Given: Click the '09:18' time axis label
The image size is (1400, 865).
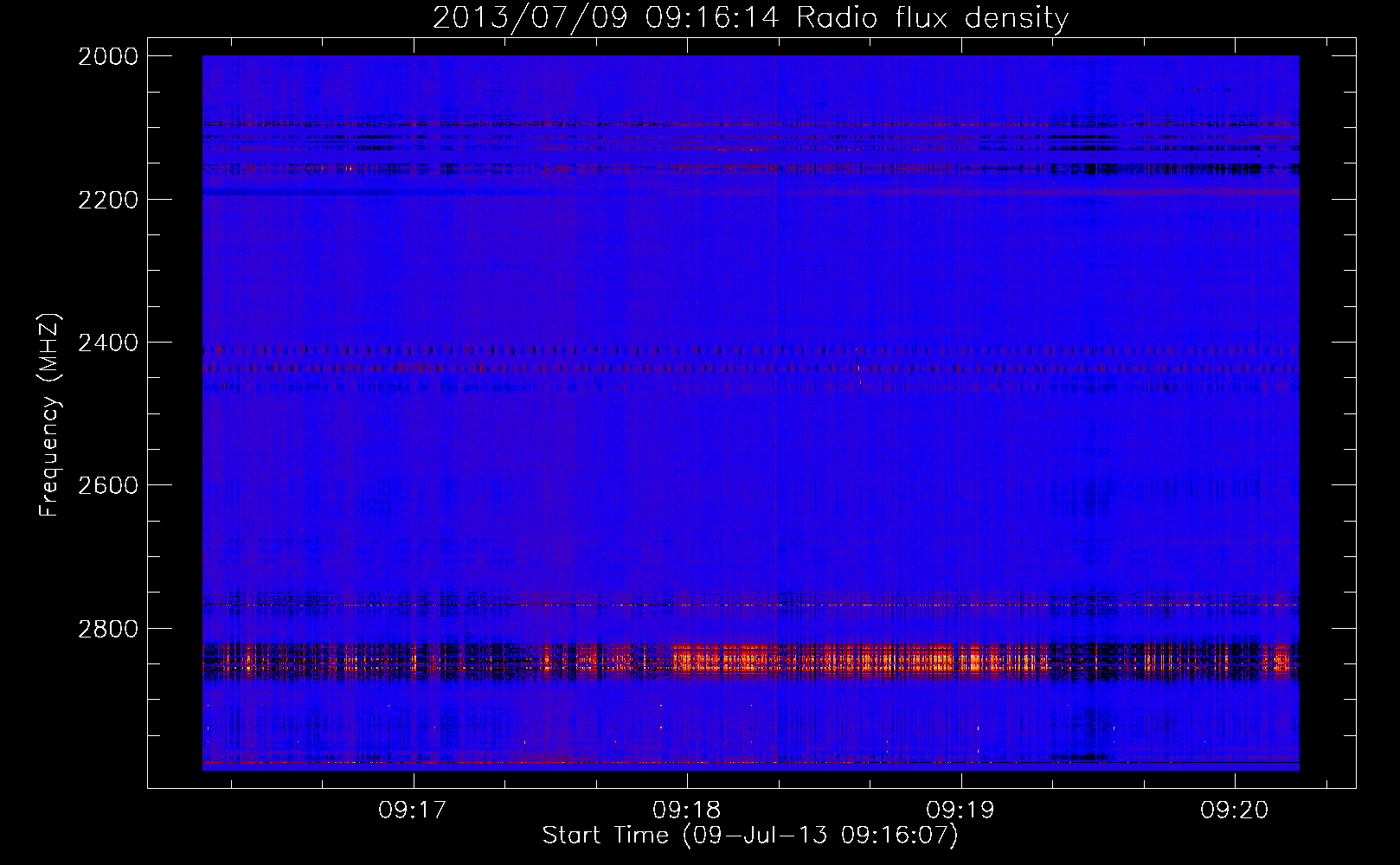Looking at the screenshot, I should point(687,810).
